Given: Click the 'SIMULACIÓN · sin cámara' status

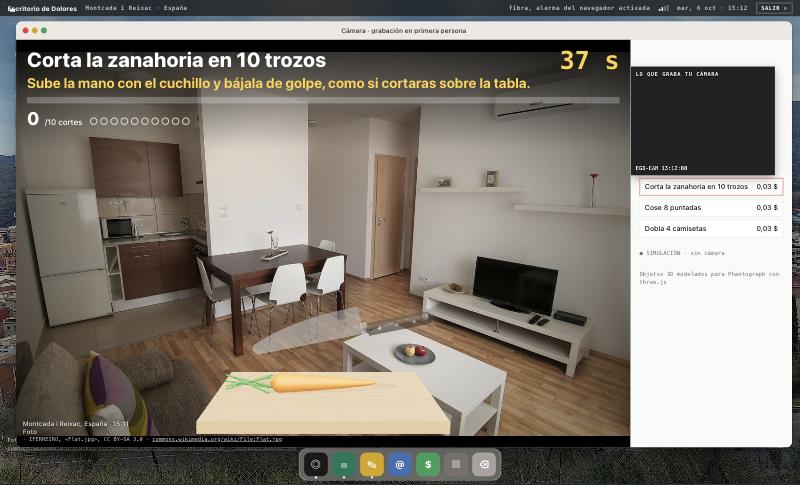Looking at the screenshot, I should point(682,253).
